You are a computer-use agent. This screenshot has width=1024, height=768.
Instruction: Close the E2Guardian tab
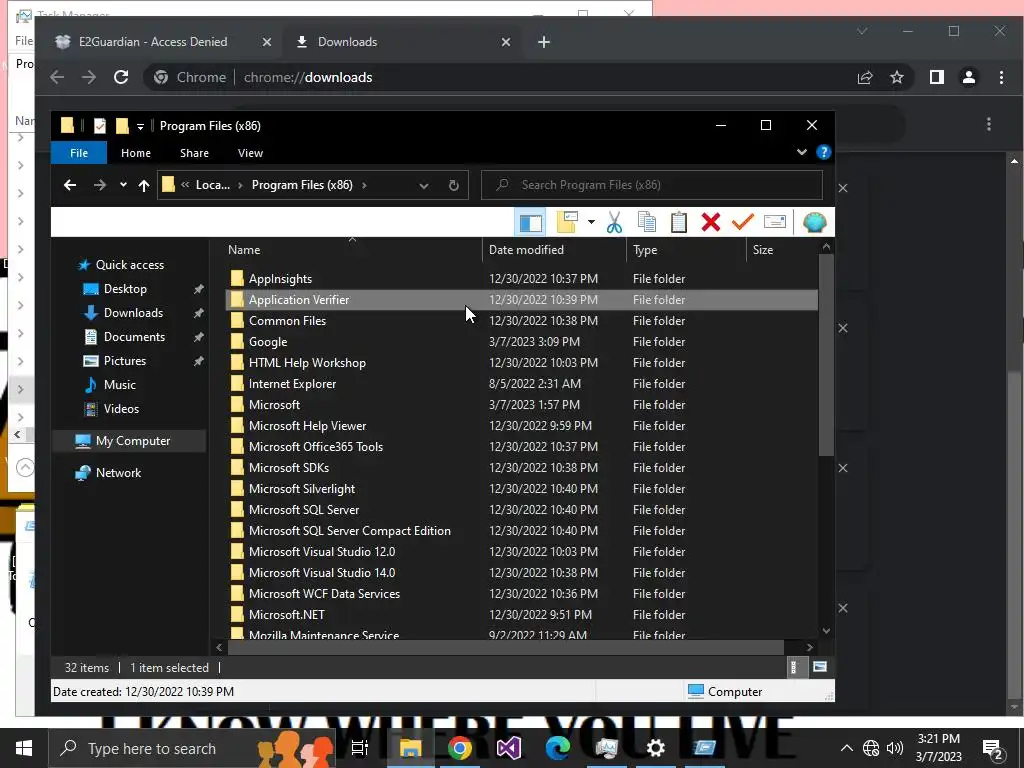(x=266, y=42)
